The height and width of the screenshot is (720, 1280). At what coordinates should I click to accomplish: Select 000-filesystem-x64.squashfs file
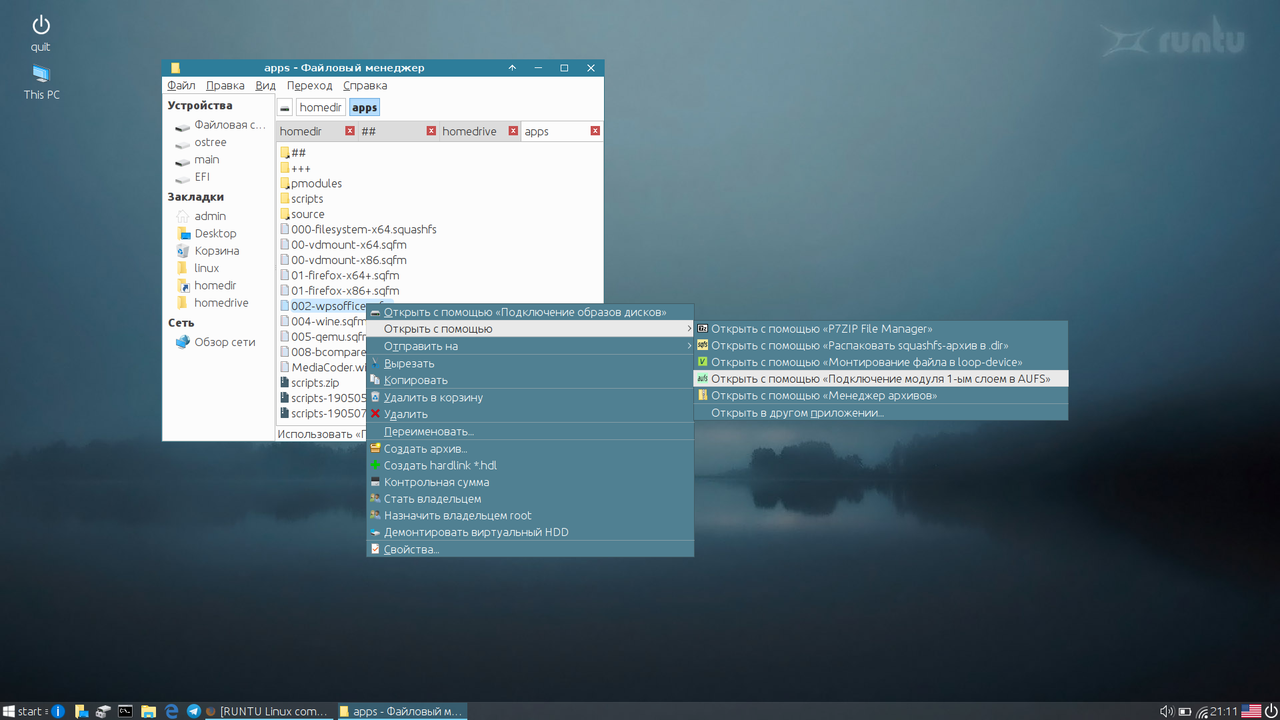click(x=358, y=229)
